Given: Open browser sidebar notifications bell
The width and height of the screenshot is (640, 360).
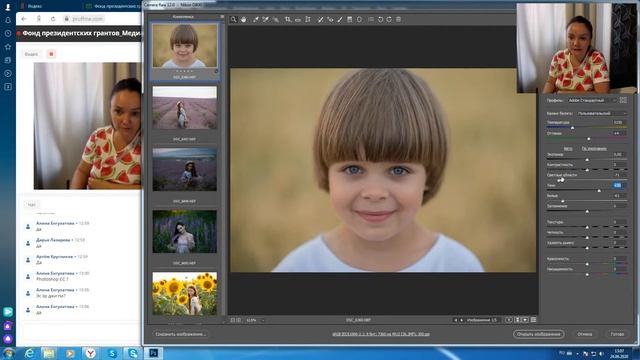Looking at the screenshot, I should click(x=8, y=20).
